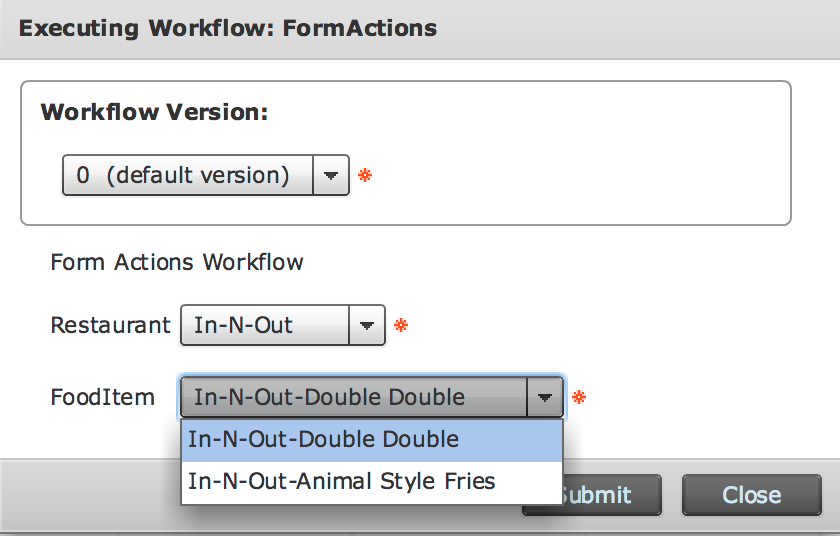
Task: Click the red asterisk beside FoodItem
Action: [579, 397]
